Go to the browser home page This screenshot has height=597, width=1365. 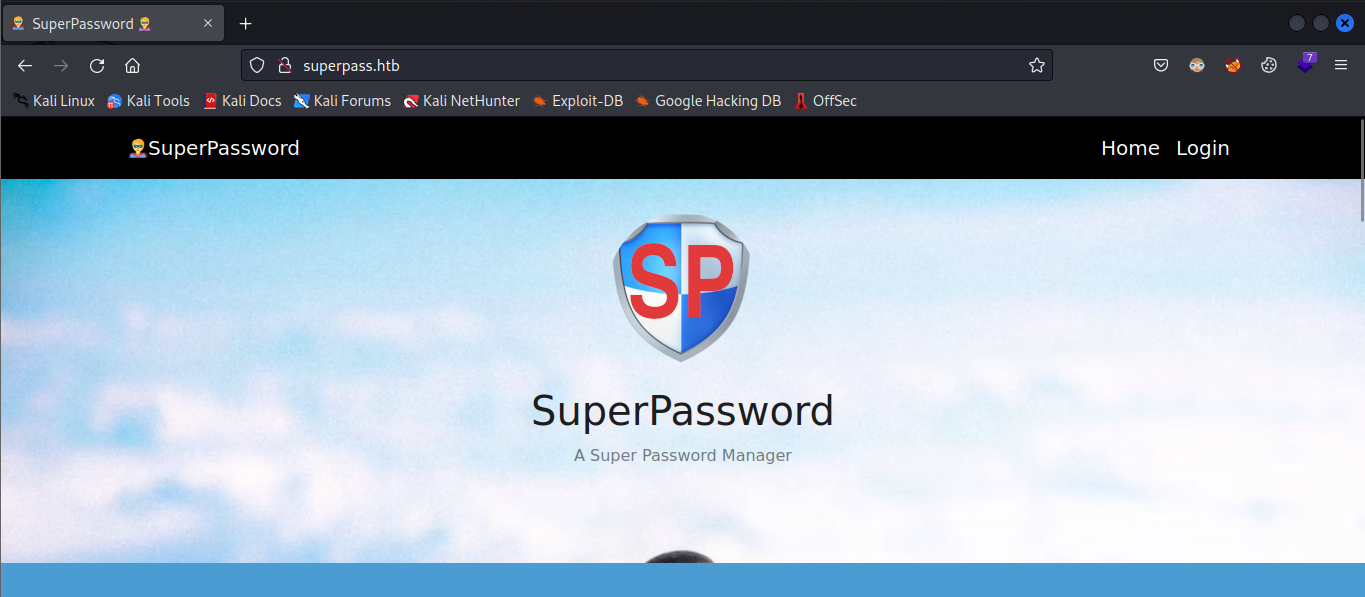132,66
